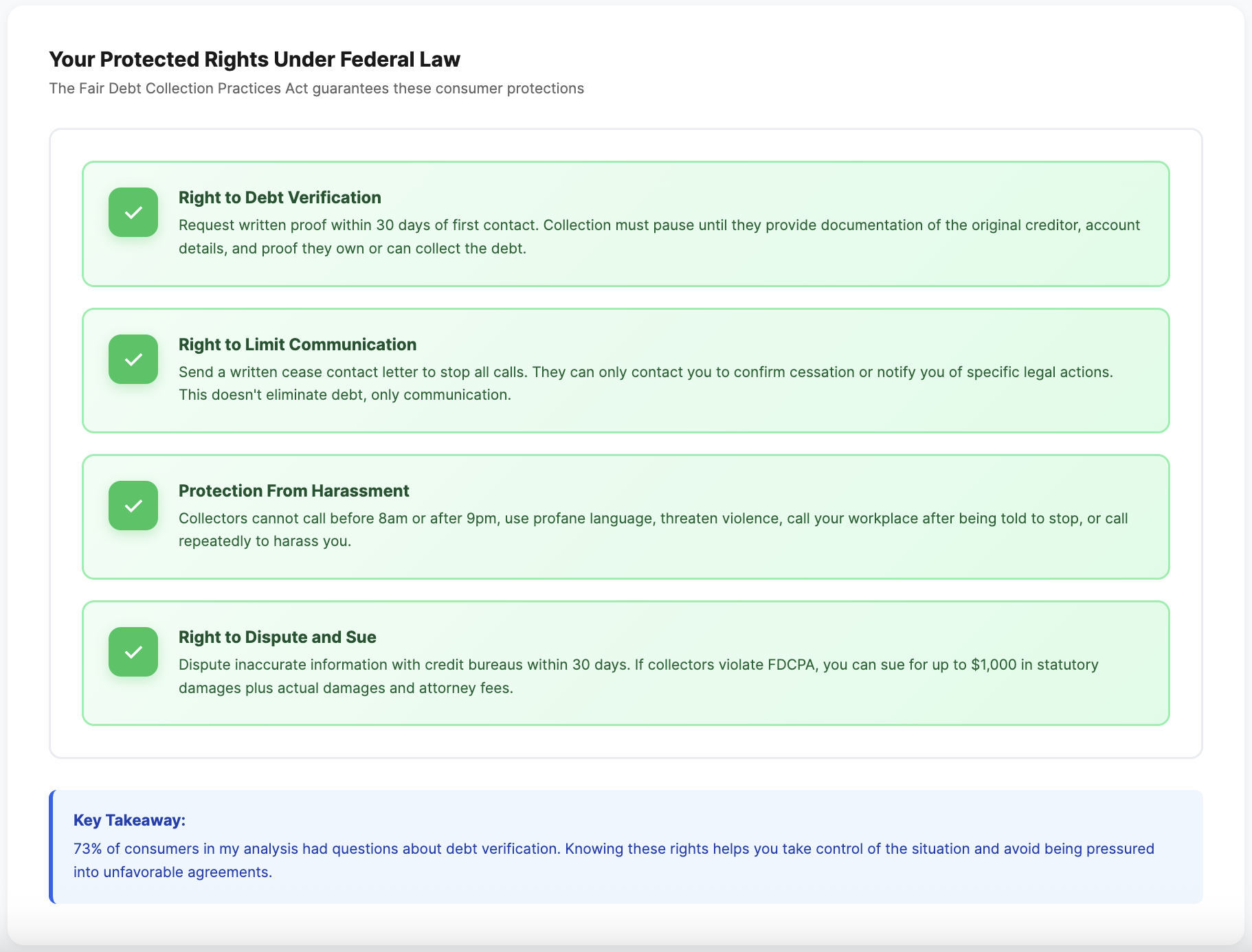The image size is (1252, 952).
Task: Select the "Right to Dispute and Sue" heading
Action: point(278,637)
